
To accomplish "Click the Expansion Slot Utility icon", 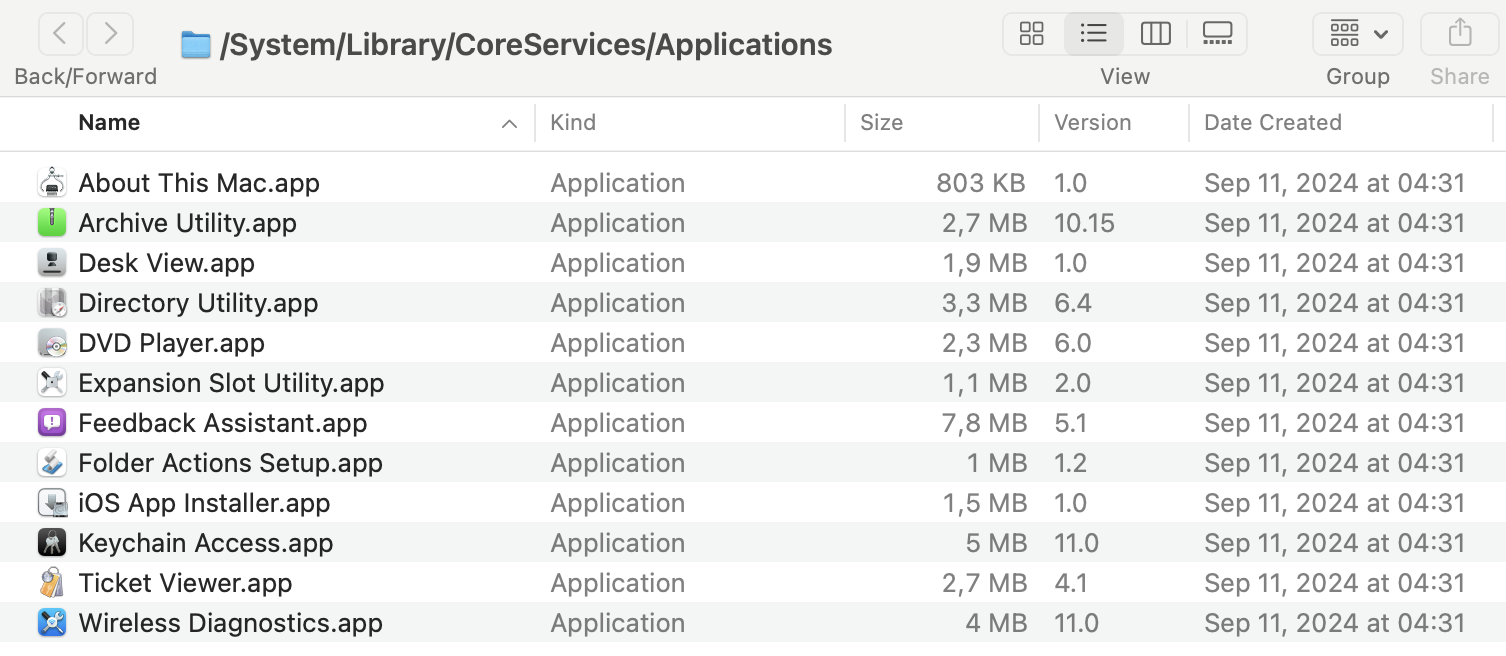I will click(x=52, y=383).
